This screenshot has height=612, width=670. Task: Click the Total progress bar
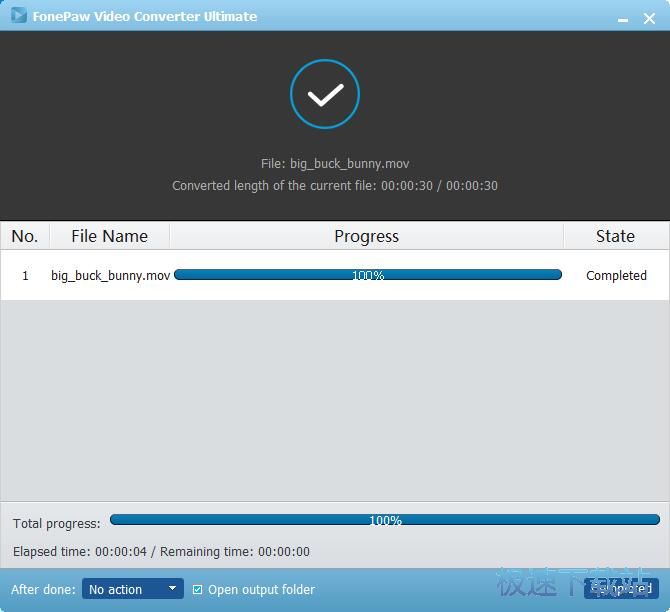coord(385,520)
